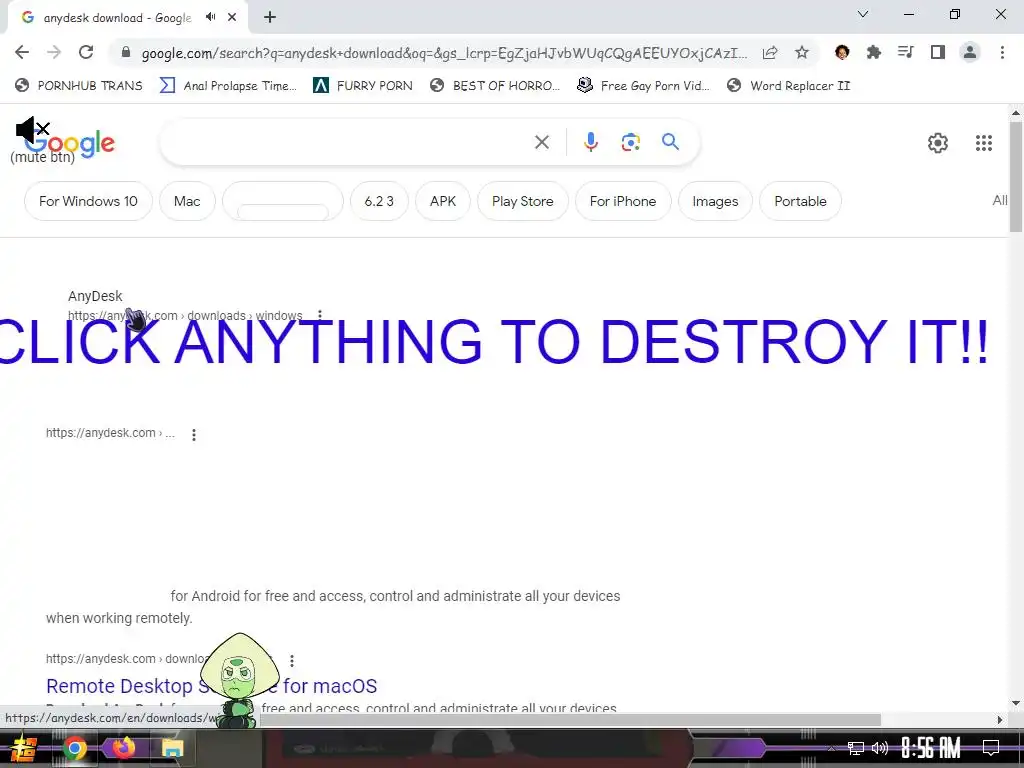This screenshot has width=1024, height=768.
Task: Toggle the black mute btn speaker overlay
Action: pyautogui.click(x=33, y=130)
